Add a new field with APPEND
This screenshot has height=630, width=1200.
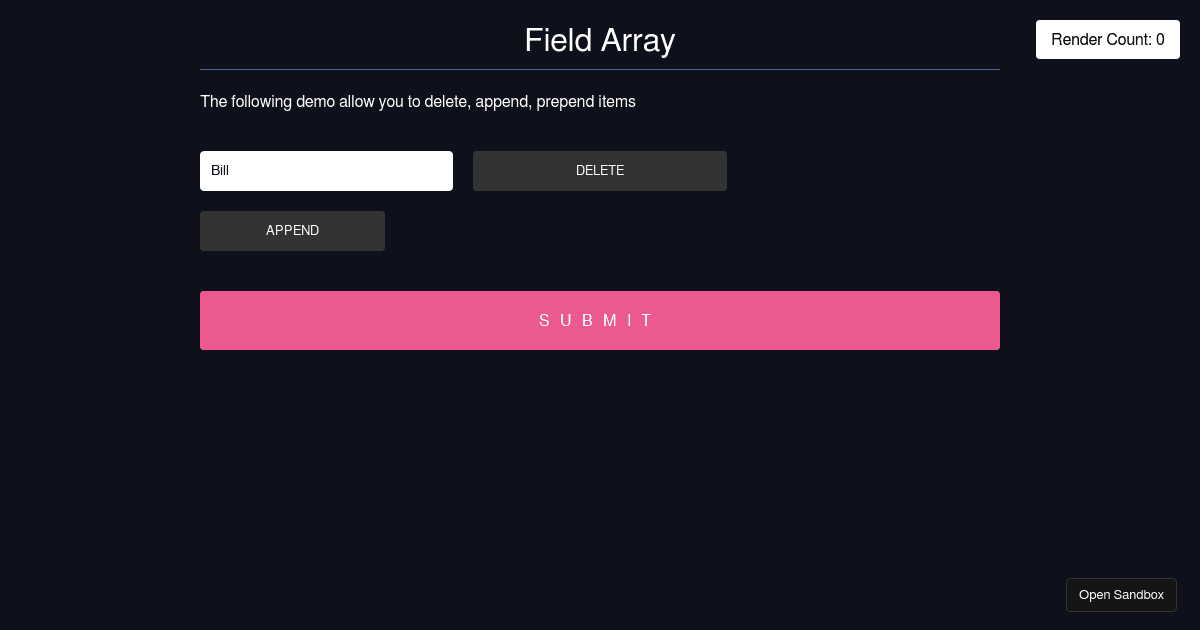292,231
